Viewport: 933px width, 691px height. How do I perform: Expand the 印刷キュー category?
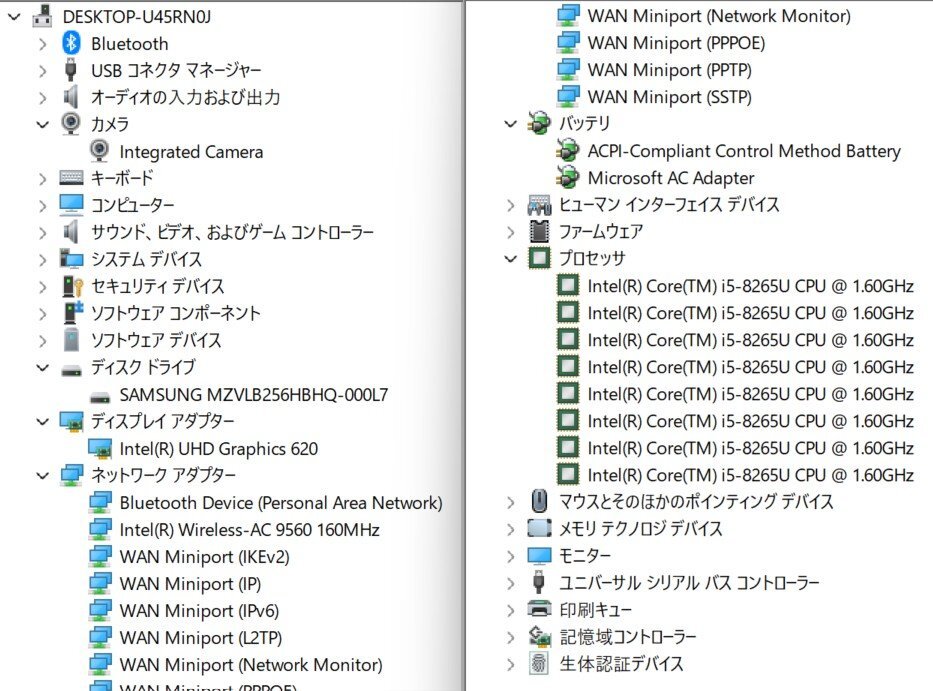tap(510, 610)
